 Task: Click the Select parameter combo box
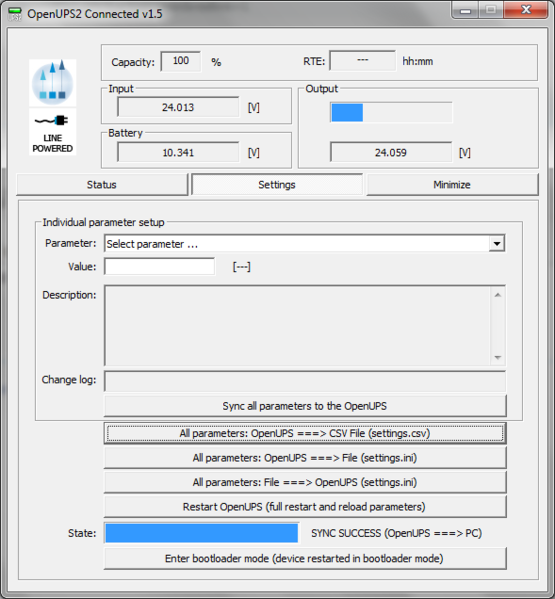pyautogui.click(x=304, y=244)
